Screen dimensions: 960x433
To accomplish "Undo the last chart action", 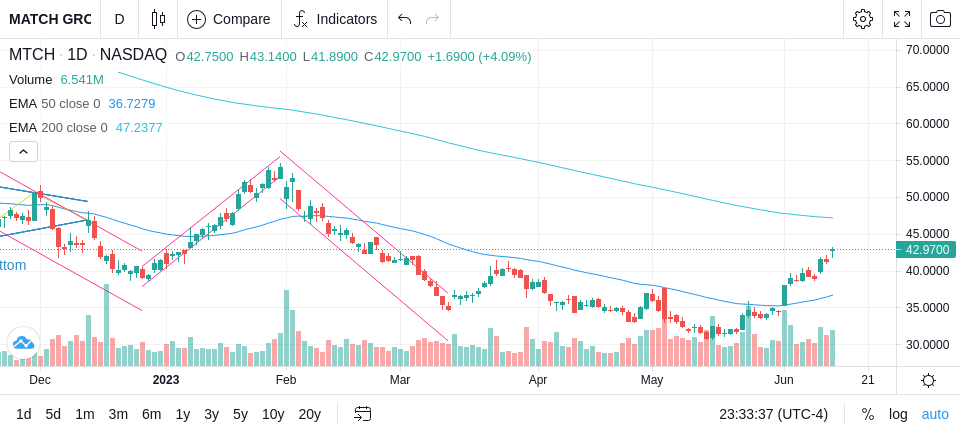I will [404, 19].
